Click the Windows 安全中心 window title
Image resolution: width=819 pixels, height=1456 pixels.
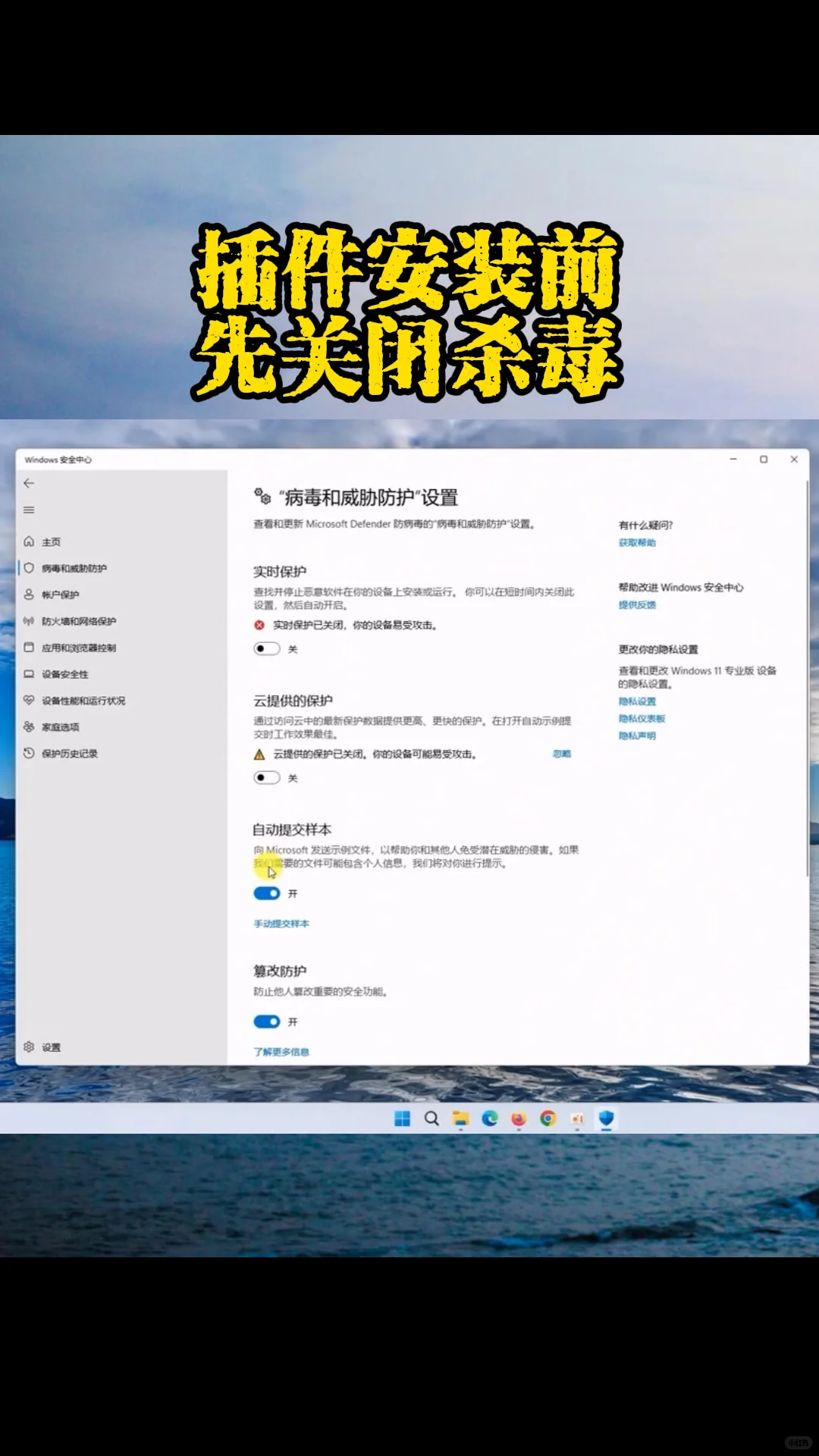pos(58,460)
